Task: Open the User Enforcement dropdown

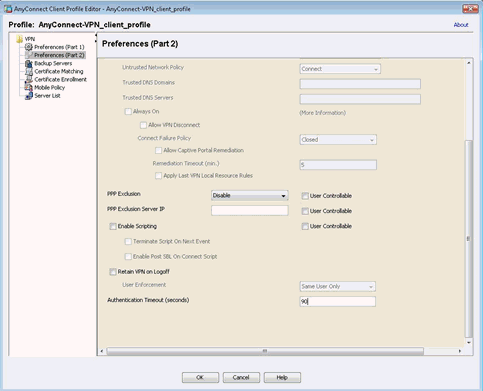Action: [x=337, y=286]
